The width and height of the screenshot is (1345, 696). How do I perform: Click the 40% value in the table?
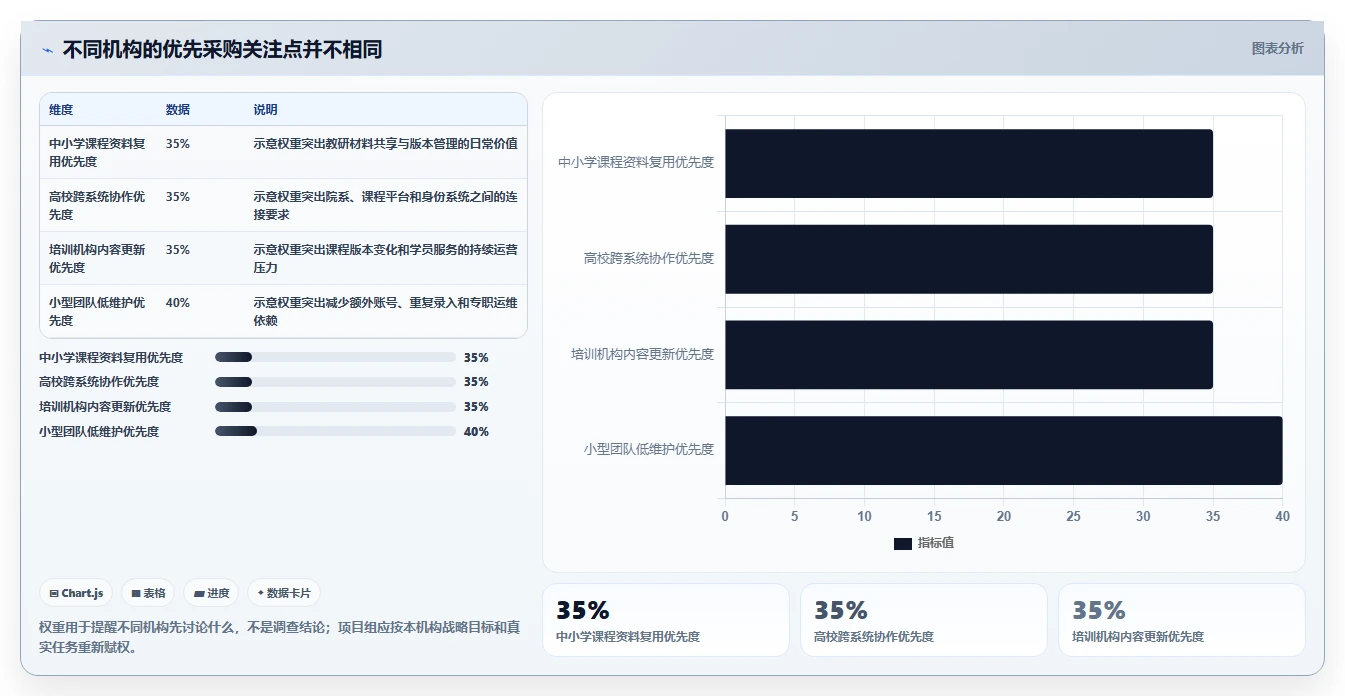[x=178, y=303]
